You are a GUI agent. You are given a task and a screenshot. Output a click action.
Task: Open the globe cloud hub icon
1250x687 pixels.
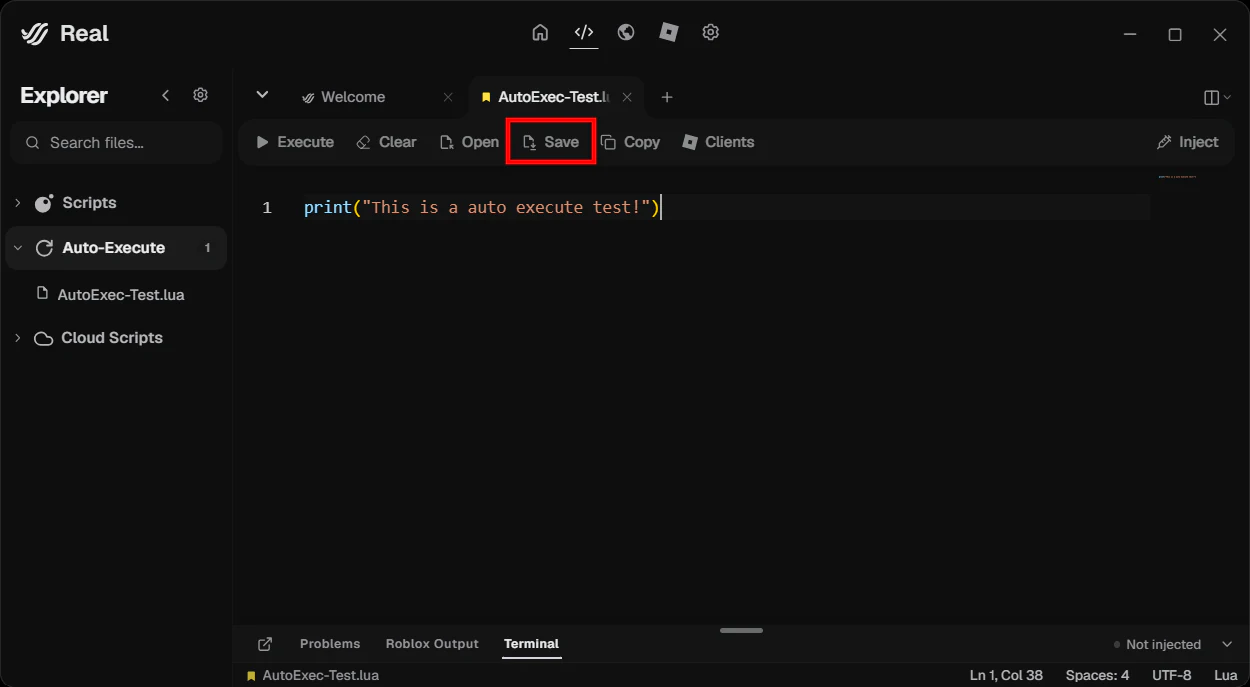coord(626,33)
